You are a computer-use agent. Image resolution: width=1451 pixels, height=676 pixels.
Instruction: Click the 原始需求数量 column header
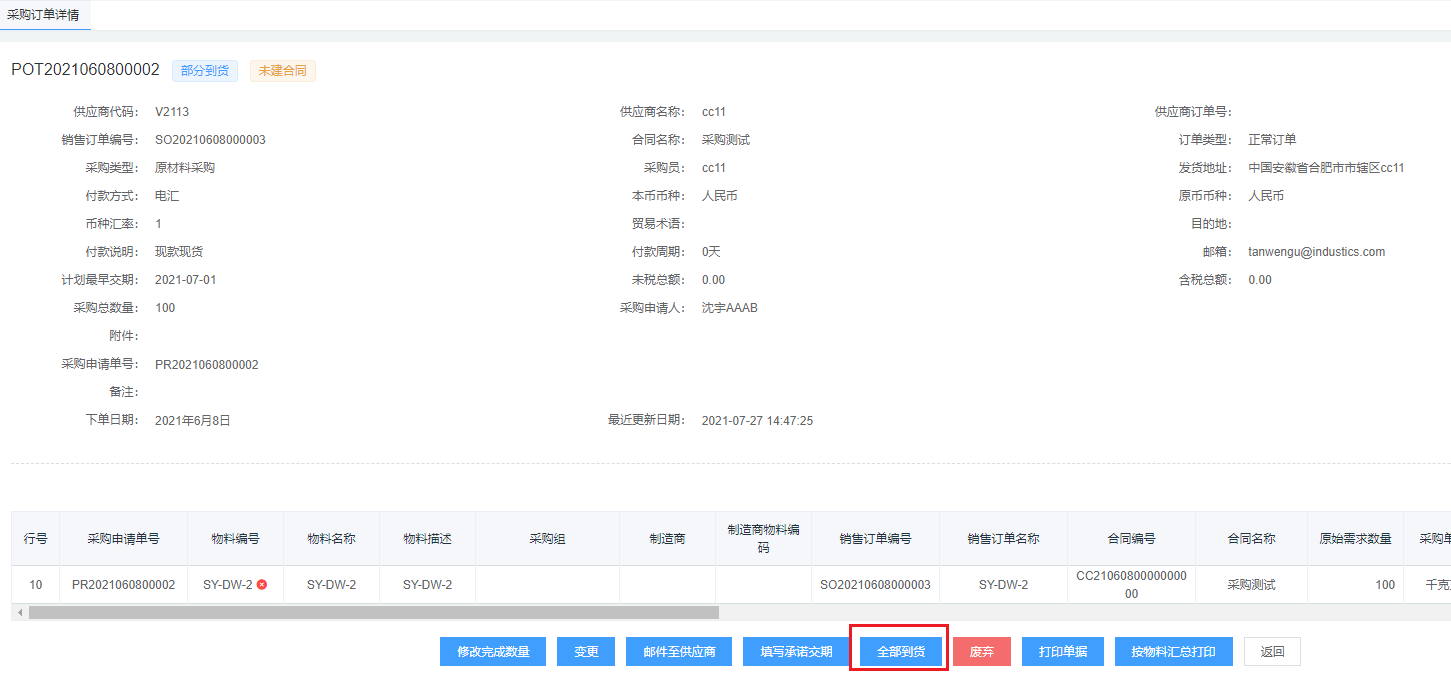[1354, 539]
